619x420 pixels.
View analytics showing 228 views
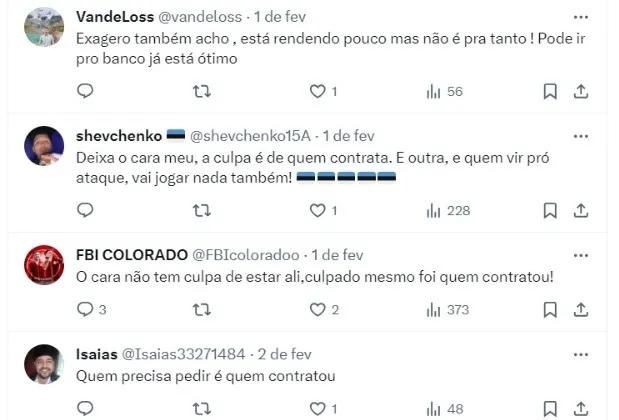point(448,210)
